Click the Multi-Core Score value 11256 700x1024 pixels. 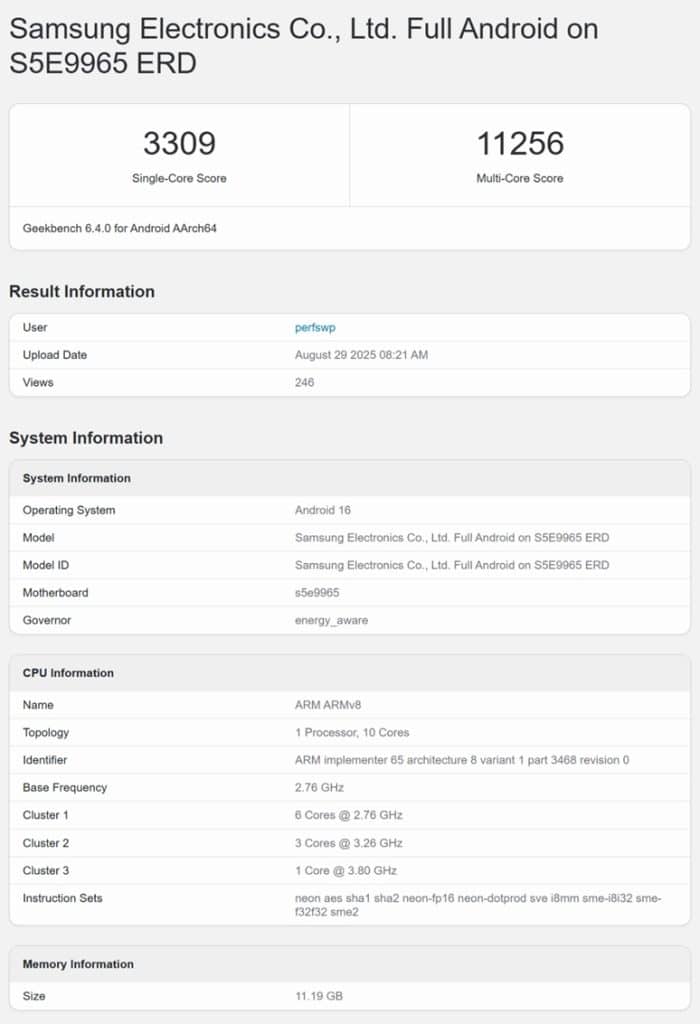click(x=520, y=144)
